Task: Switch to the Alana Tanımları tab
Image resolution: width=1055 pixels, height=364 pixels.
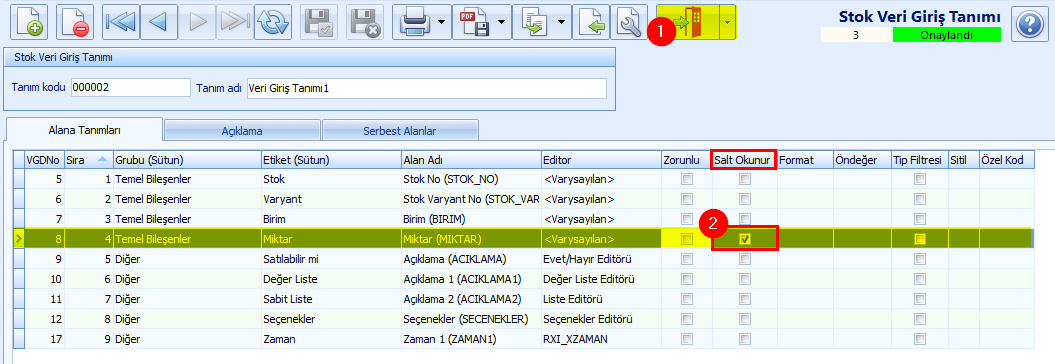Action: point(85,129)
